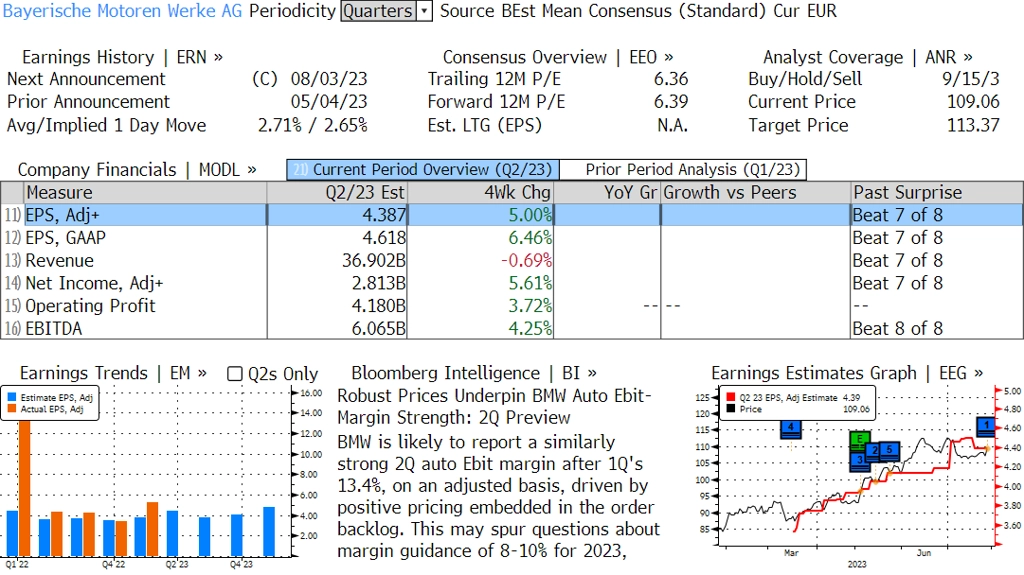1024x575 pixels.
Task: Switch to Current Period Overview (Q2/23) tab
Action: (423, 170)
